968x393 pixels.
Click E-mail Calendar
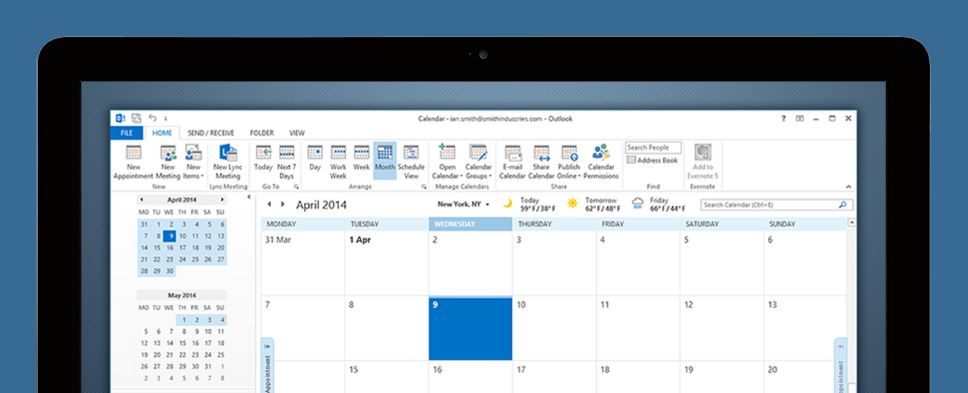point(512,162)
